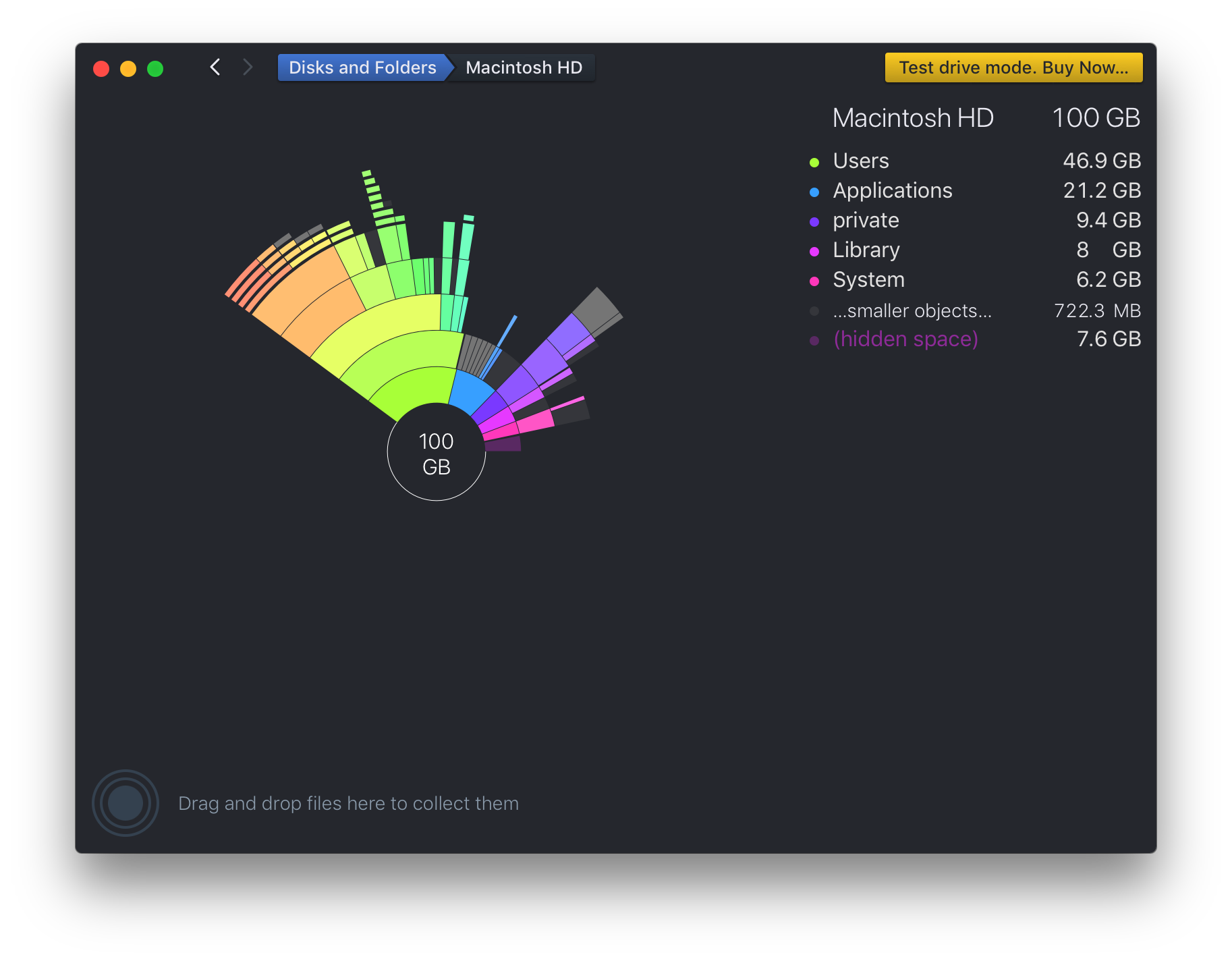Click the file collector target icon
This screenshot has height=961, width=1232.
pyautogui.click(x=125, y=803)
